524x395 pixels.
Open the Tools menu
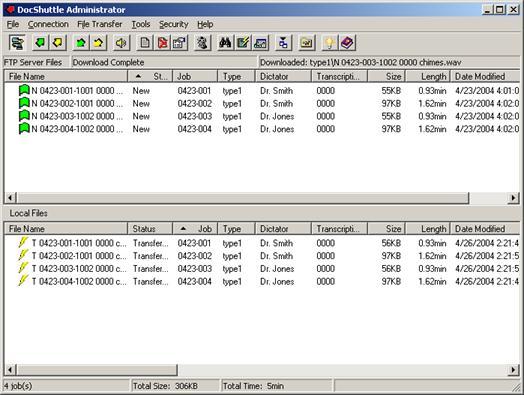[141, 24]
